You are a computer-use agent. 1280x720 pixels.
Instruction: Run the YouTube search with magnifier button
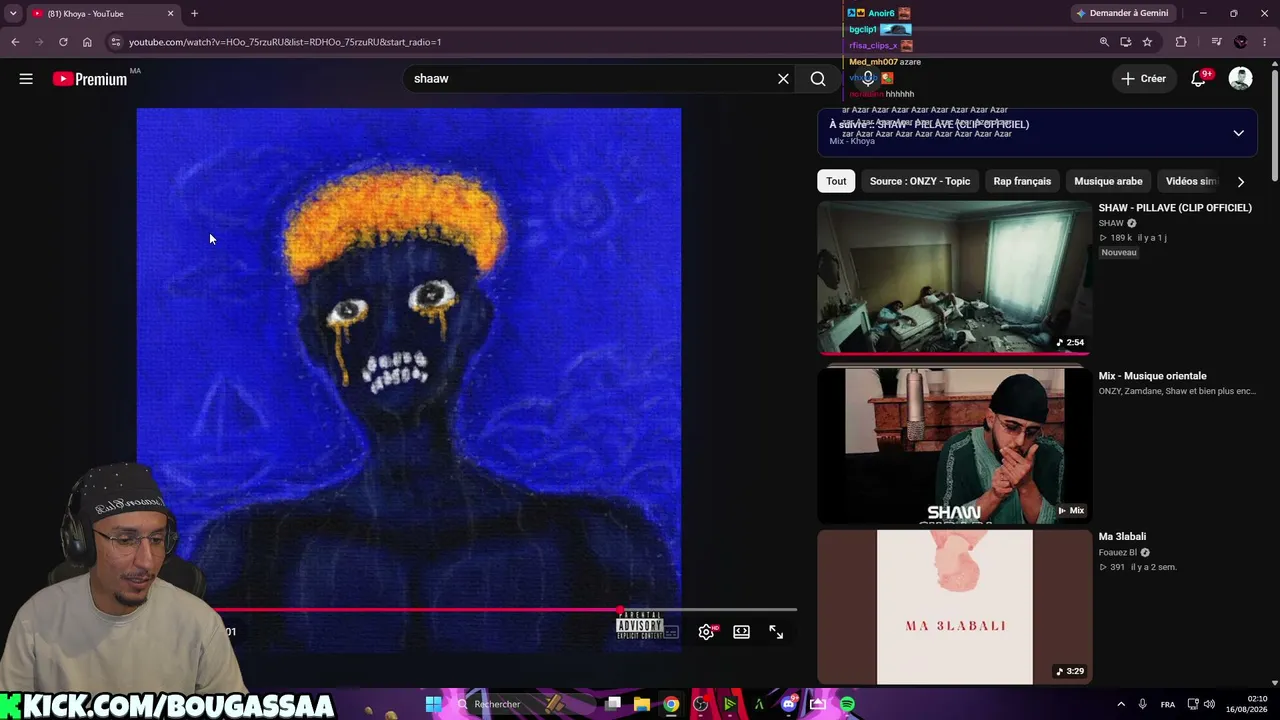click(x=818, y=79)
